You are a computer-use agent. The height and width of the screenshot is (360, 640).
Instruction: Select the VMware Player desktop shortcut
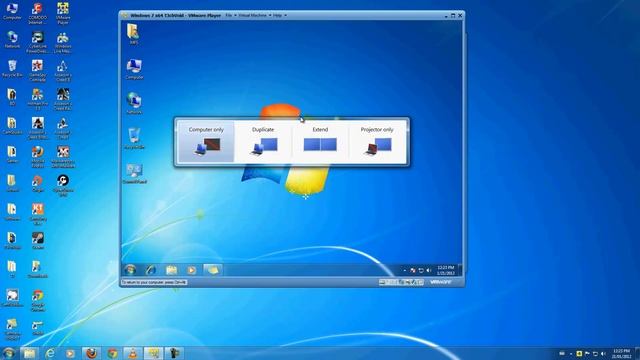pos(63,13)
